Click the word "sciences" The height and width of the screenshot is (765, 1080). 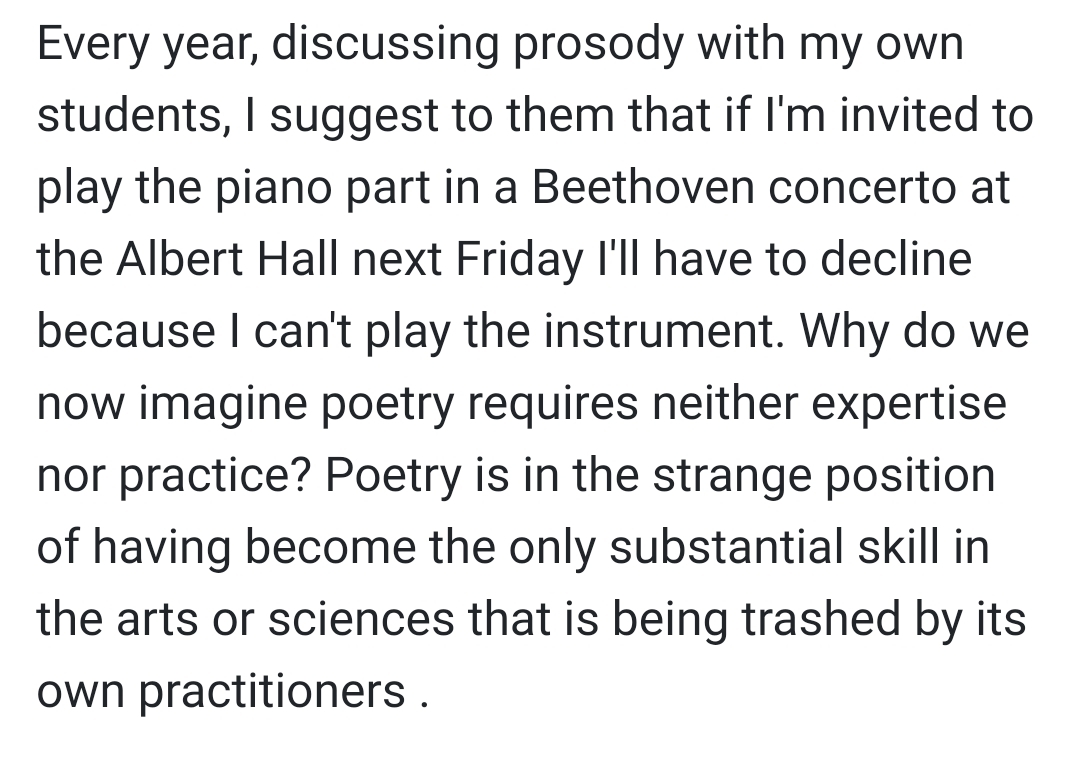pyautogui.click(x=349, y=622)
